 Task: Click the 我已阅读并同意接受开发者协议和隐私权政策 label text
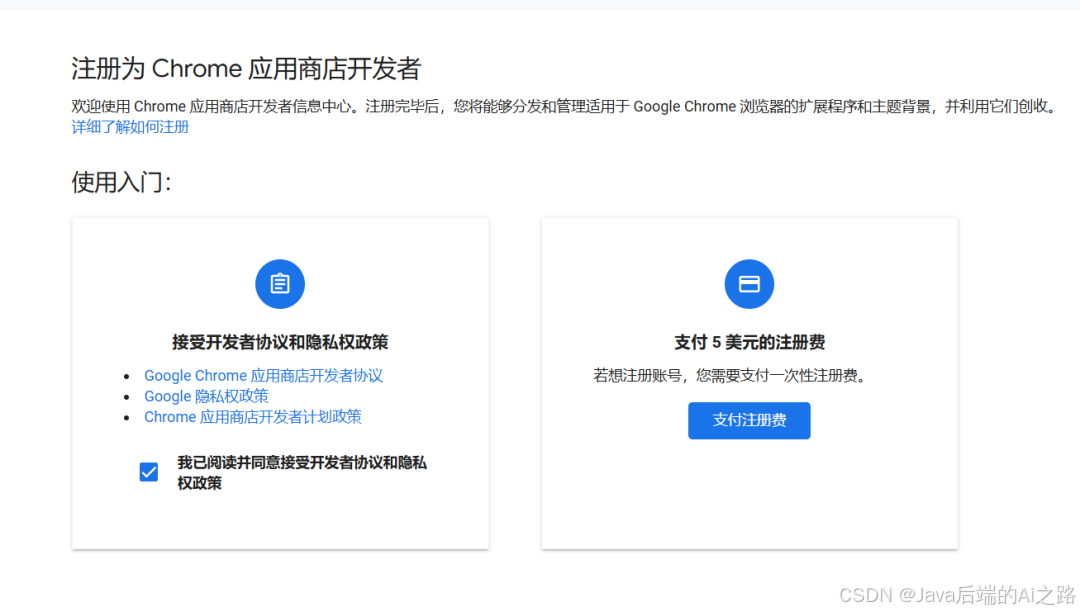coord(302,472)
